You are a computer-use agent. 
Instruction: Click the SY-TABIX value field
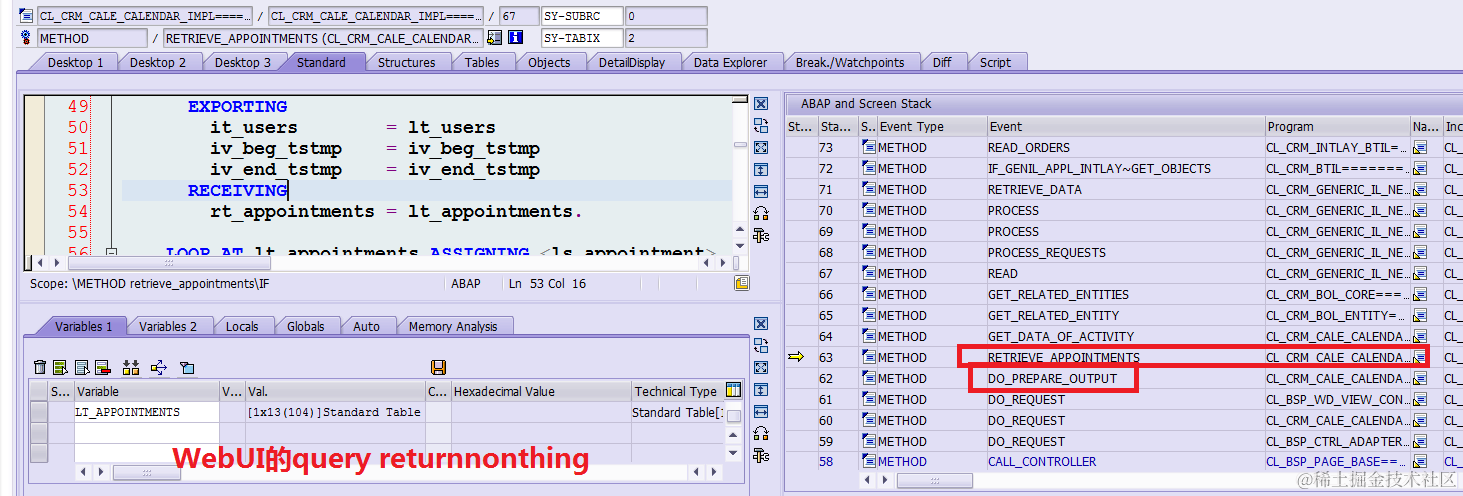[x=665, y=38]
